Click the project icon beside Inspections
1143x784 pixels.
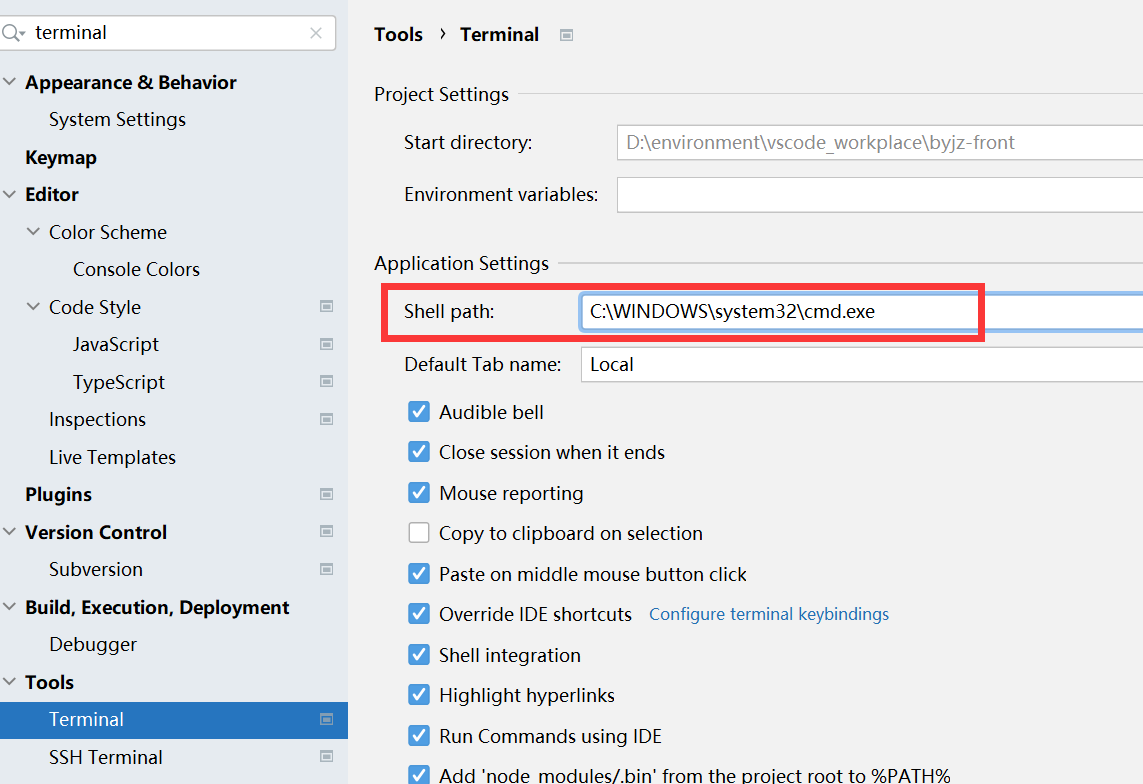pos(327,419)
